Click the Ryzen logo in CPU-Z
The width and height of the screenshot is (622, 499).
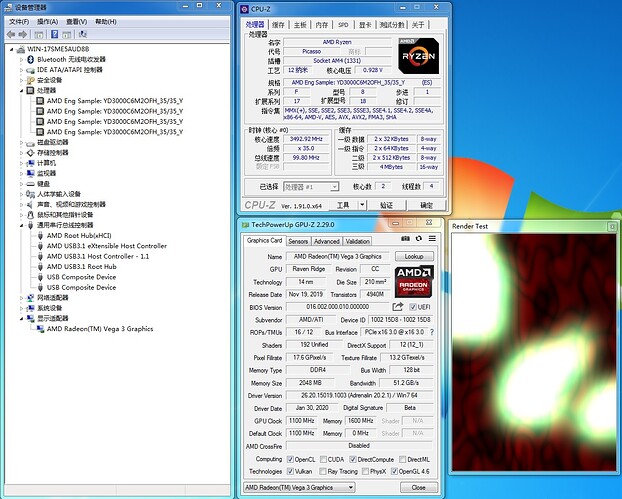[419, 56]
